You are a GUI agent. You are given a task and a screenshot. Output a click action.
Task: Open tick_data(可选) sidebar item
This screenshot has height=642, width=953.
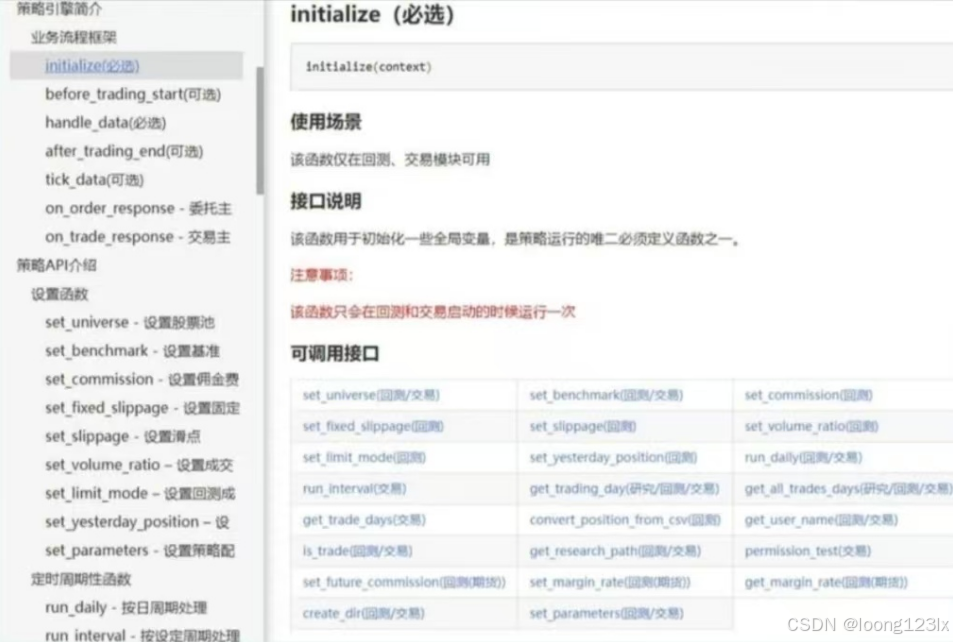[94, 180]
